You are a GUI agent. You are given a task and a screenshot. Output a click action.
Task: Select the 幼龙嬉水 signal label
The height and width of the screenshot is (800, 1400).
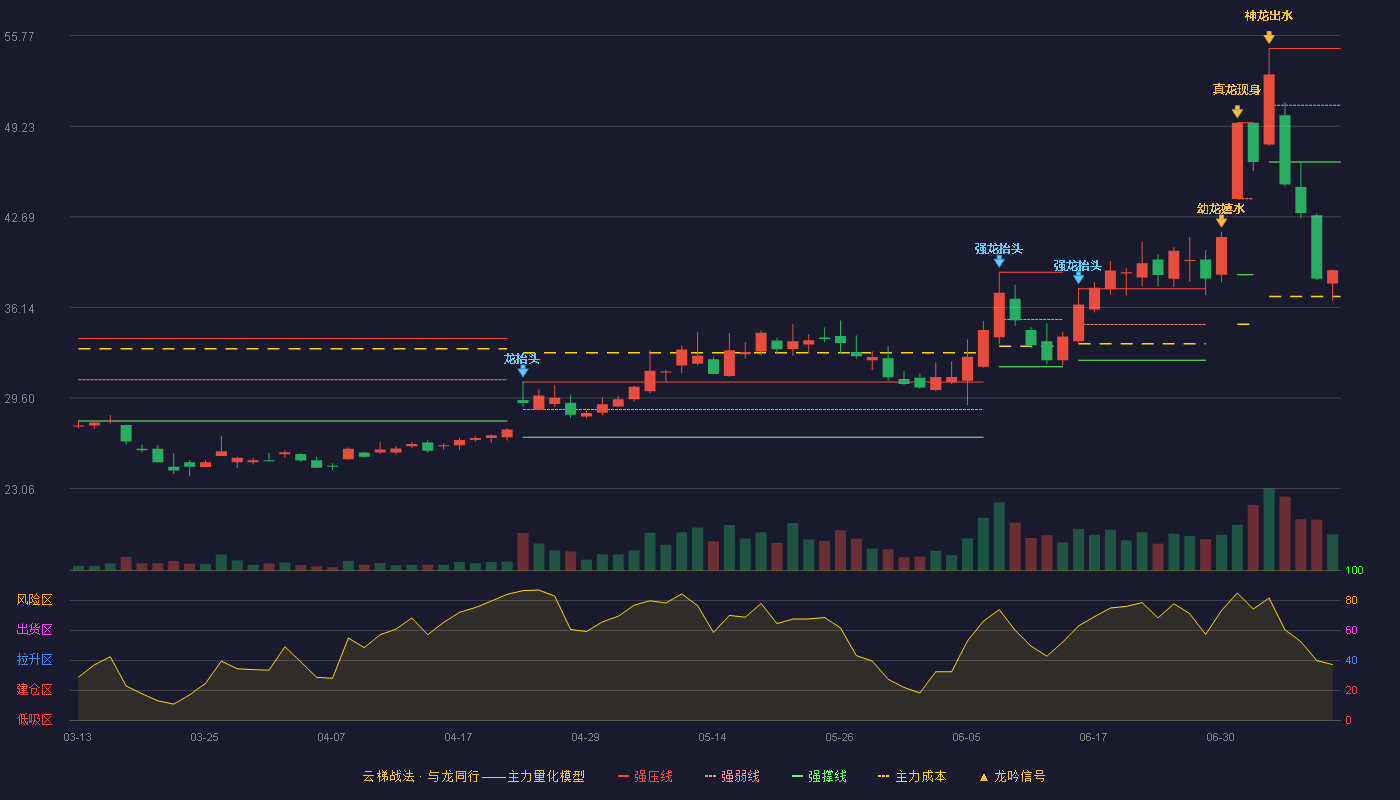[1221, 209]
